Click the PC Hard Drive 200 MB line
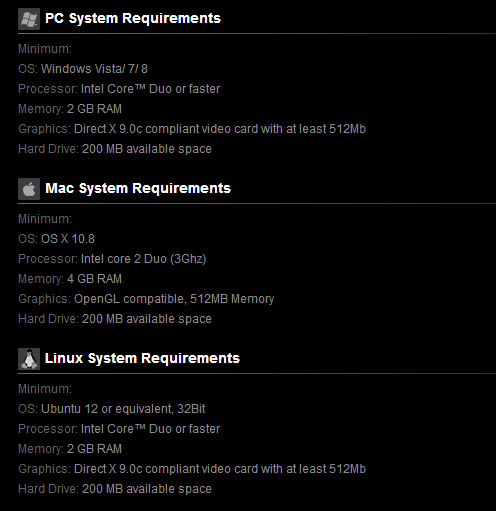Viewport: 496px width, 511px height. click(x=115, y=149)
